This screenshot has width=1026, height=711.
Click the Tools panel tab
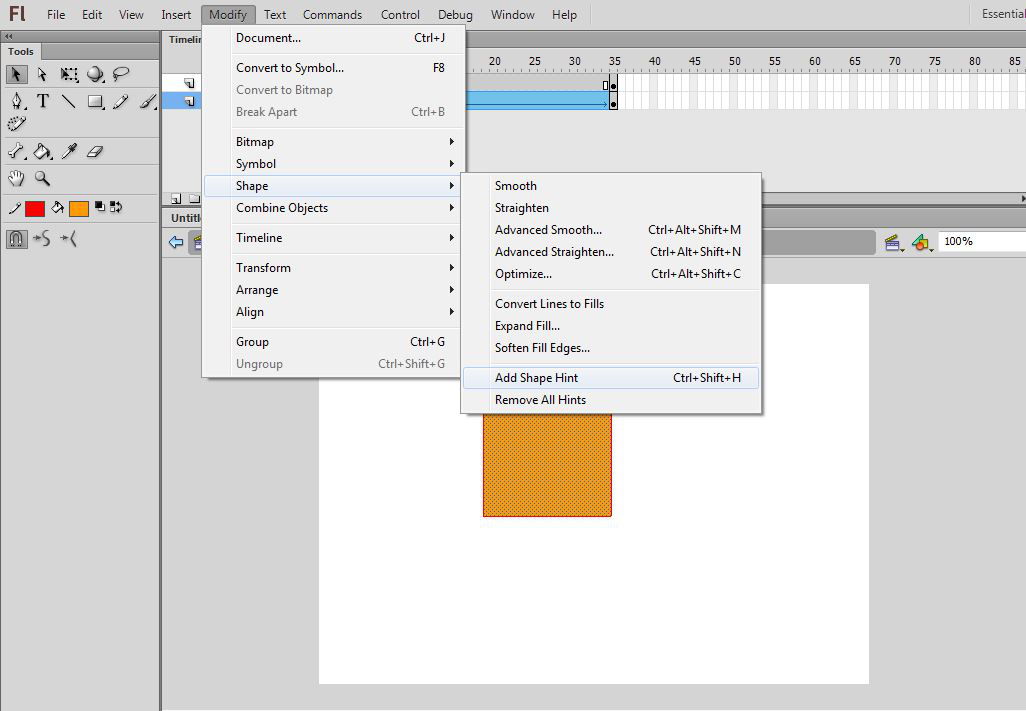click(20, 52)
